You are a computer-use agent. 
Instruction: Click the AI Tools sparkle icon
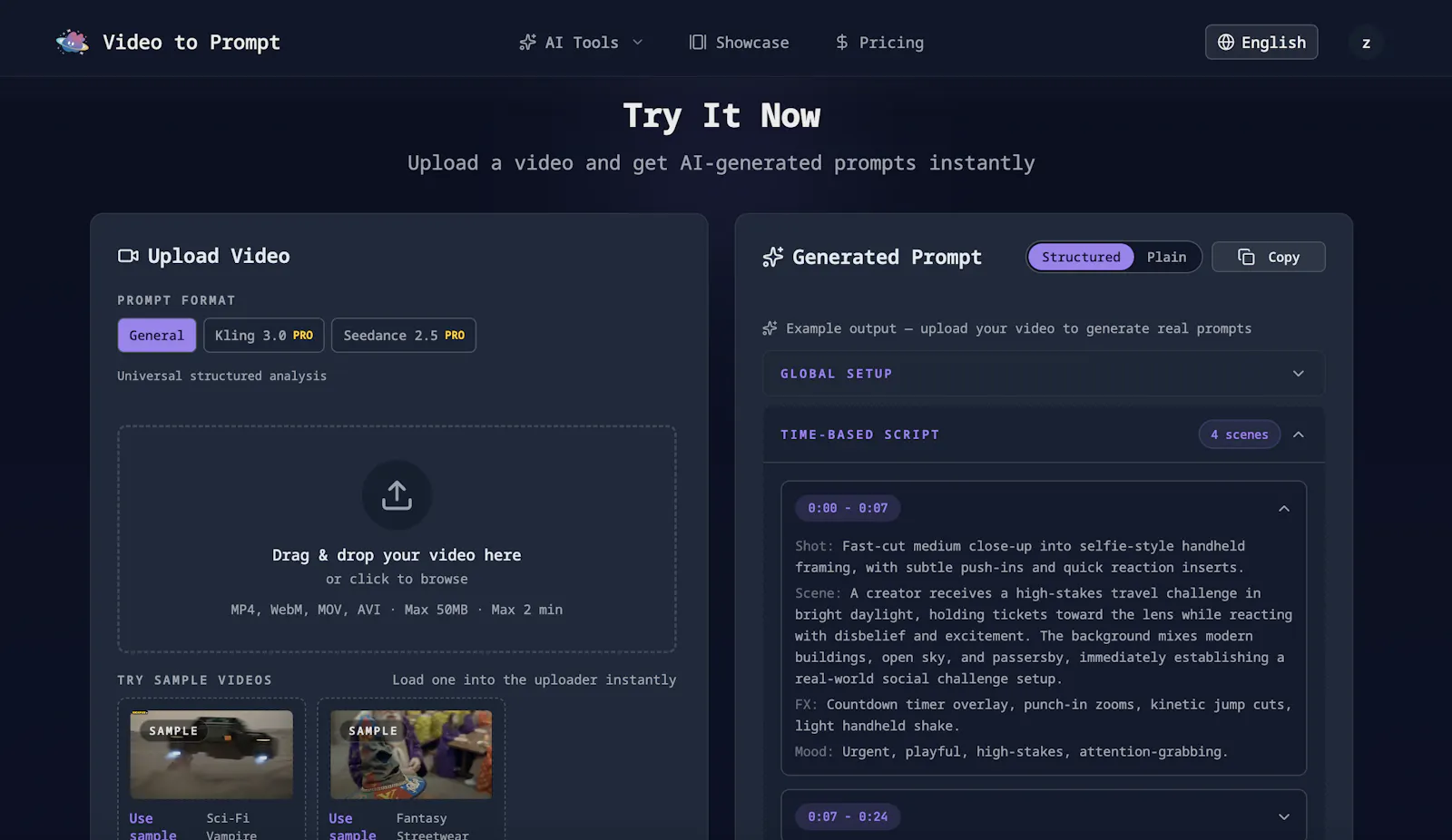(x=527, y=43)
